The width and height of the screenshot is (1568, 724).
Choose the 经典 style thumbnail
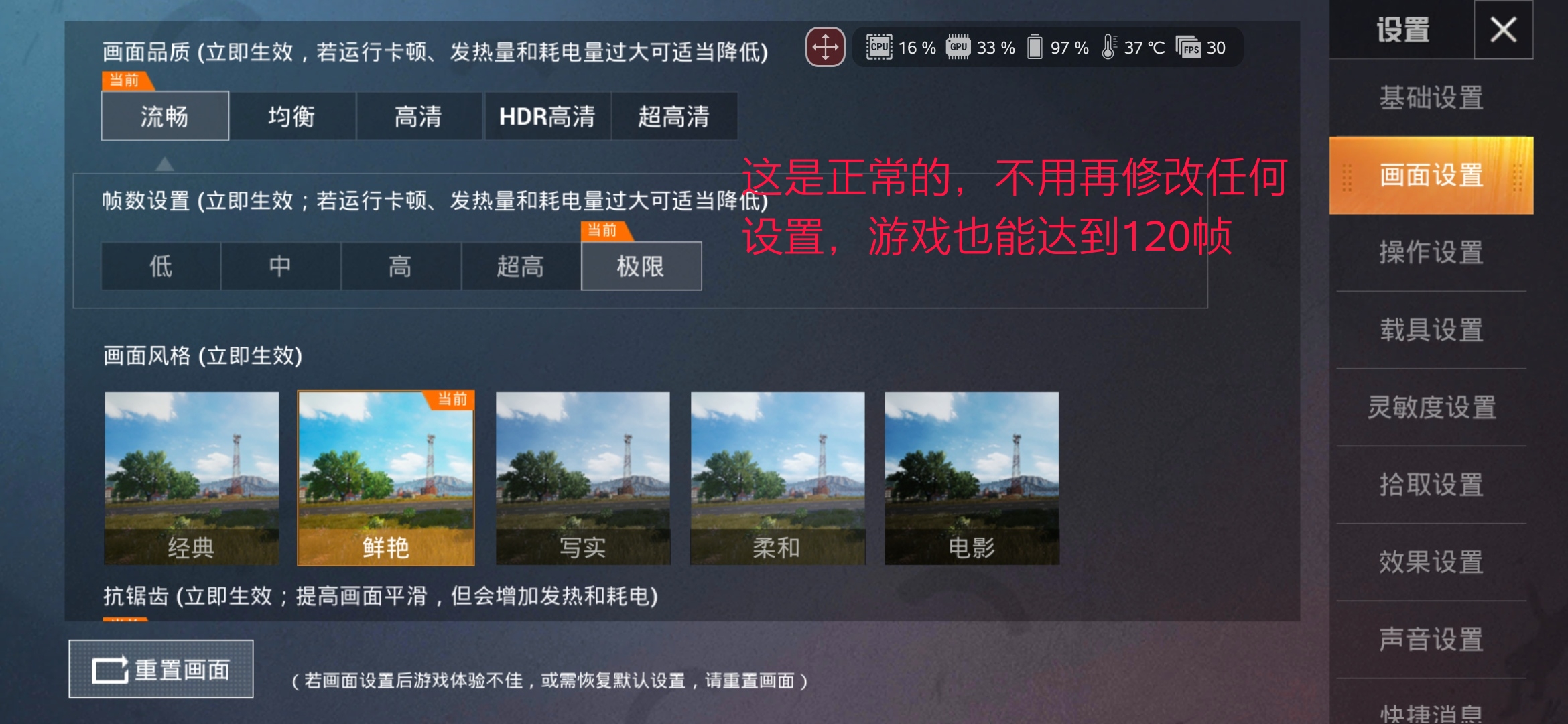(x=191, y=478)
